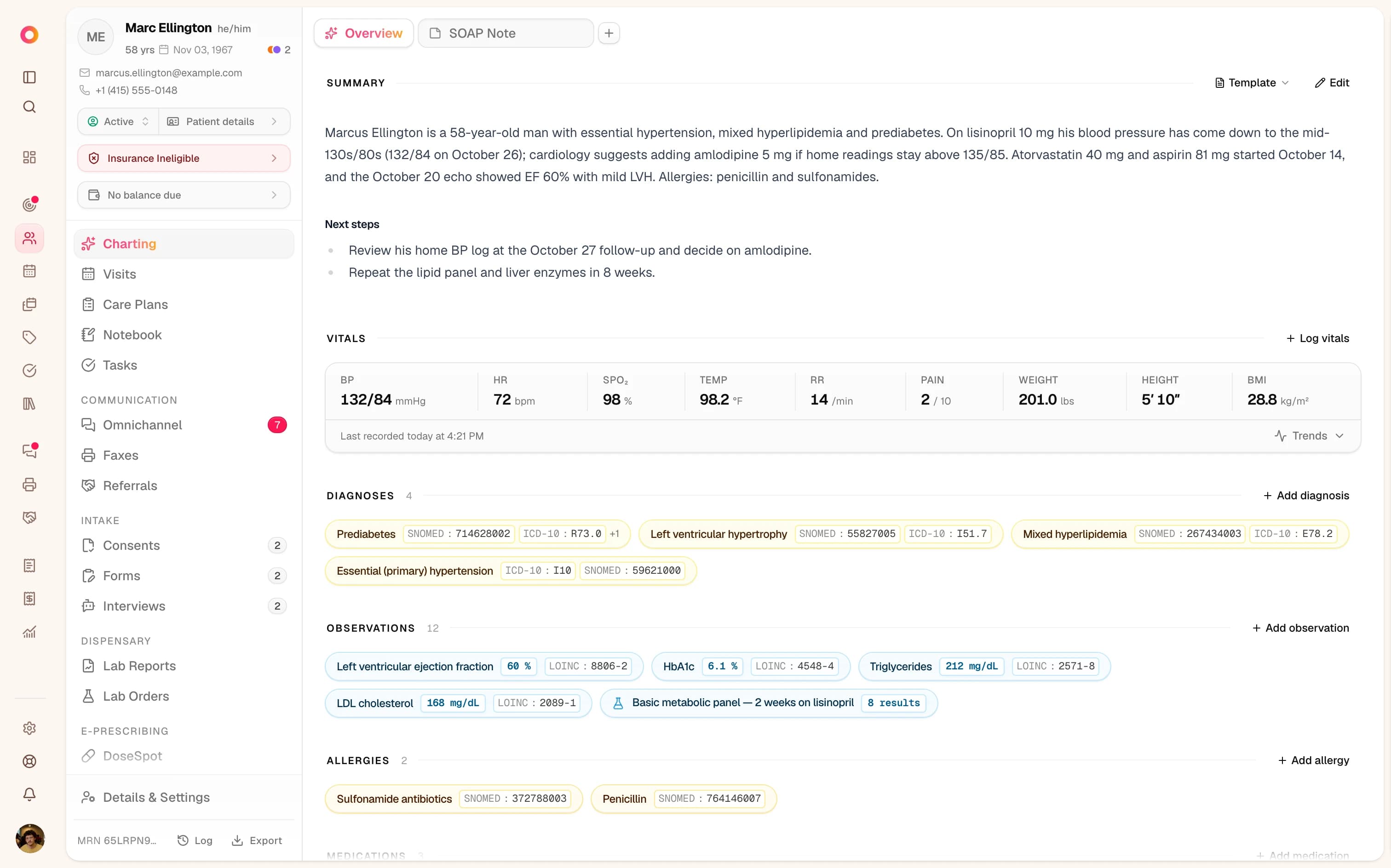Image resolution: width=1391 pixels, height=868 pixels.
Task: Open the chat messages icon with red dot
Action: [29, 451]
